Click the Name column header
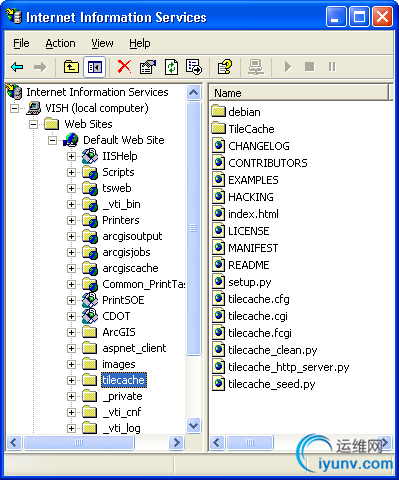399x480 pixels. click(299, 93)
